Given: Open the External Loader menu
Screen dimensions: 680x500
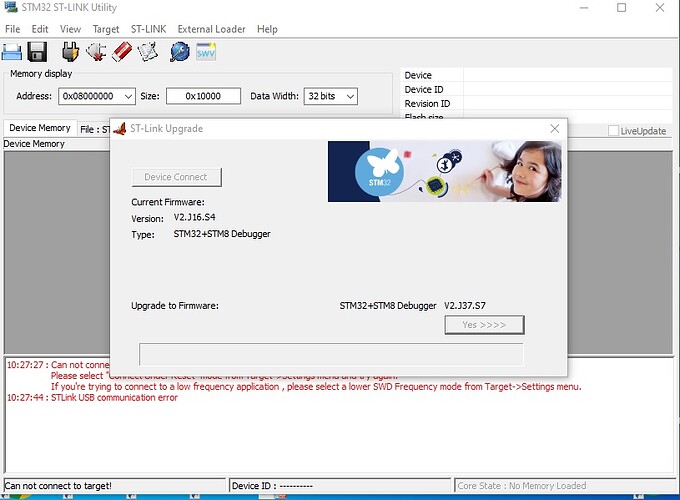Looking at the screenshot, I should pyautogui.click(x=211, y=29).
